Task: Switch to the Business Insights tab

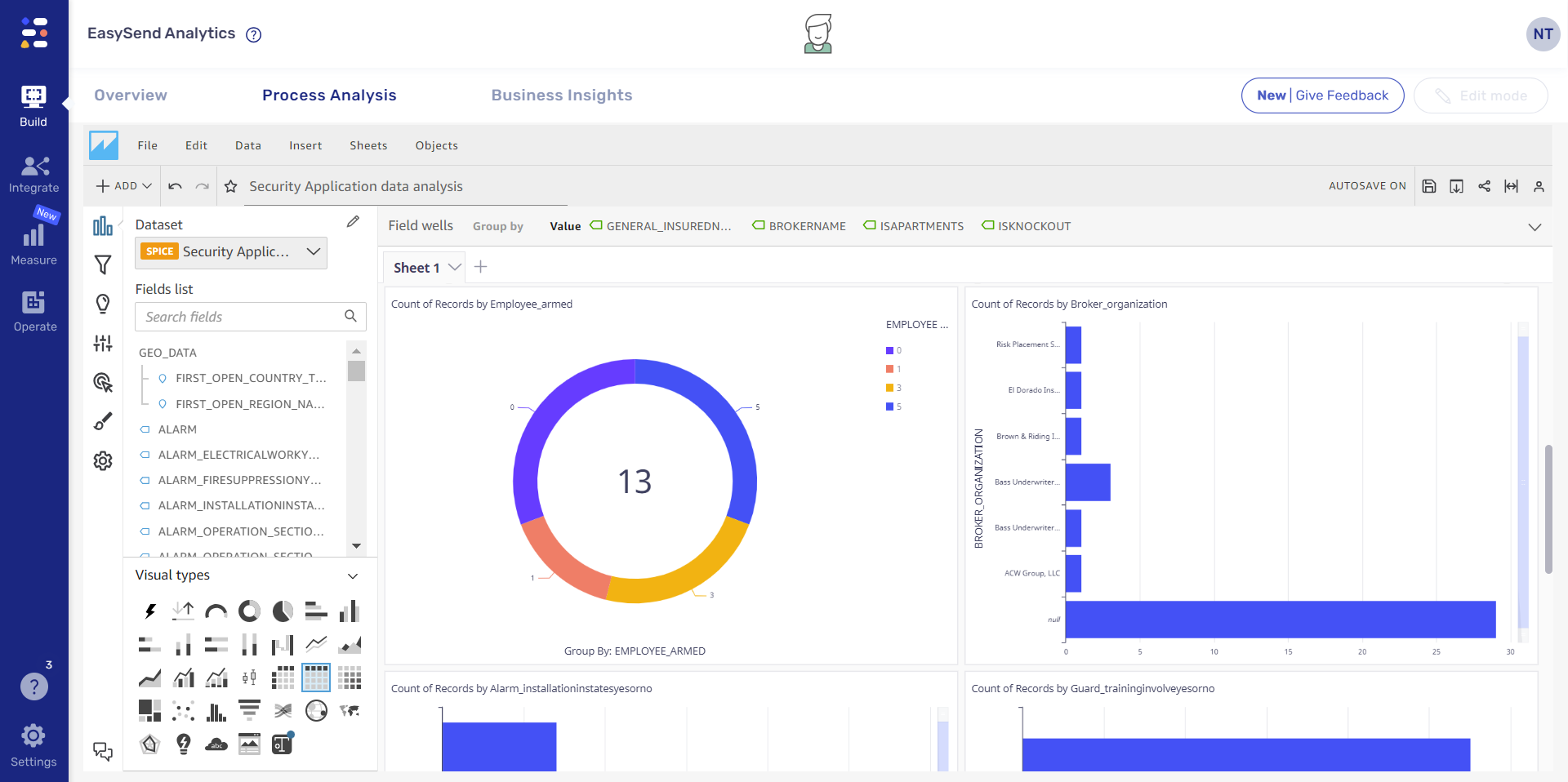Action: (x=562, y=96)
